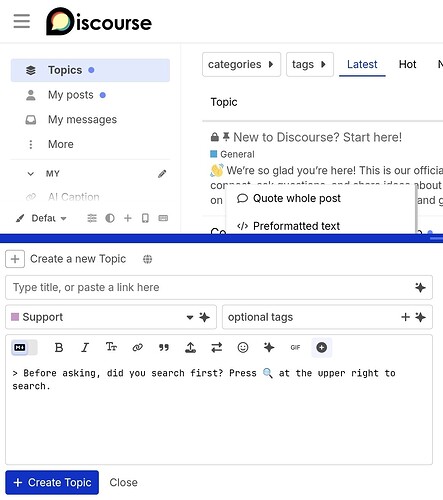Focus the topic title input field
The width and height of the screenshot is (443, 500).
click(x=219, y=287)
